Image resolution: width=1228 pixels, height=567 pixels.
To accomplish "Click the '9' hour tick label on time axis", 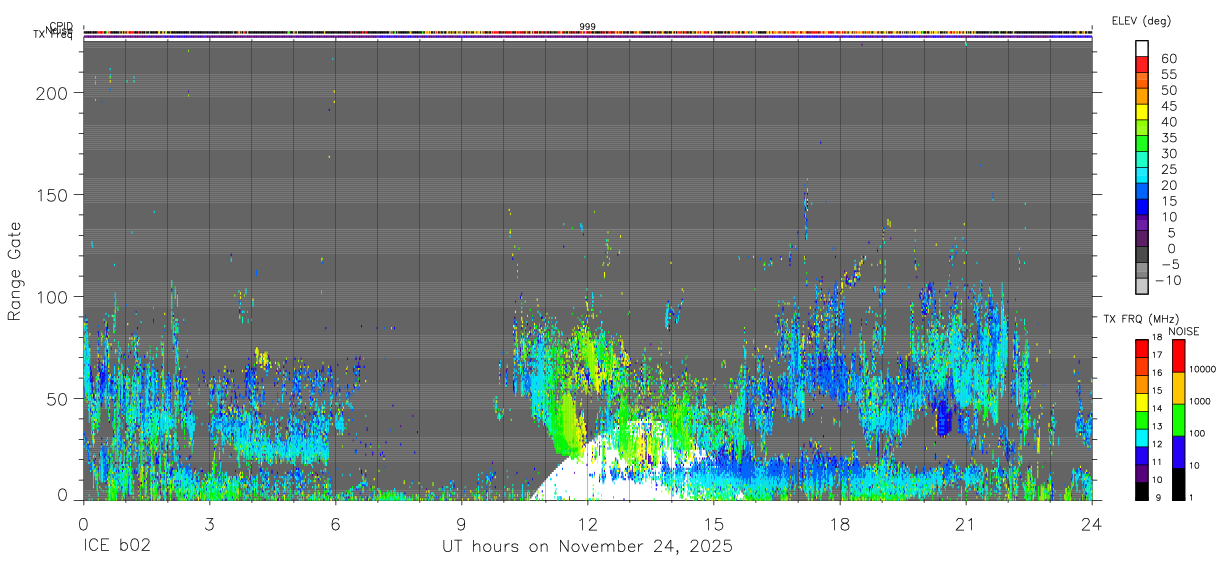I will point(461,523).
